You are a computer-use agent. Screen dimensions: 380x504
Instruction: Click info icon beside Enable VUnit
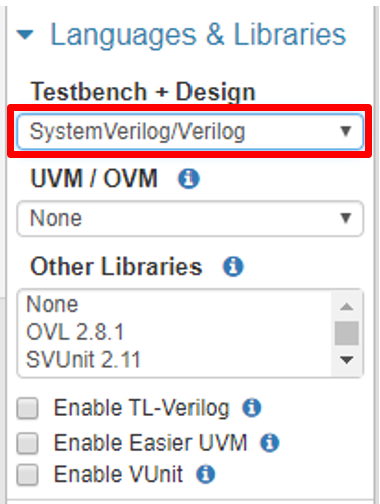click(205, 474)
